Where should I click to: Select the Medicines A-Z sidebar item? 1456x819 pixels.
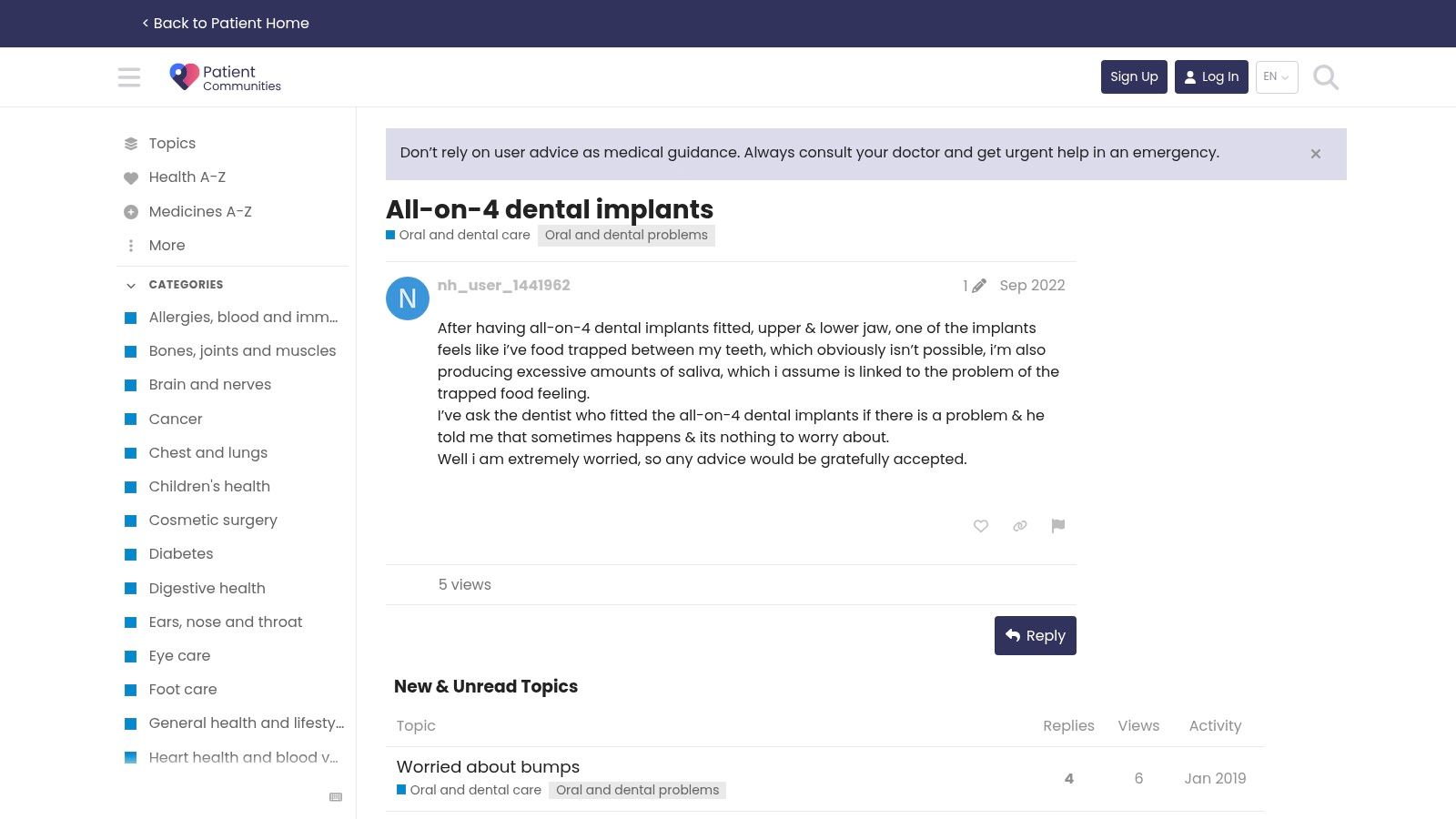(x=199, y=211)
